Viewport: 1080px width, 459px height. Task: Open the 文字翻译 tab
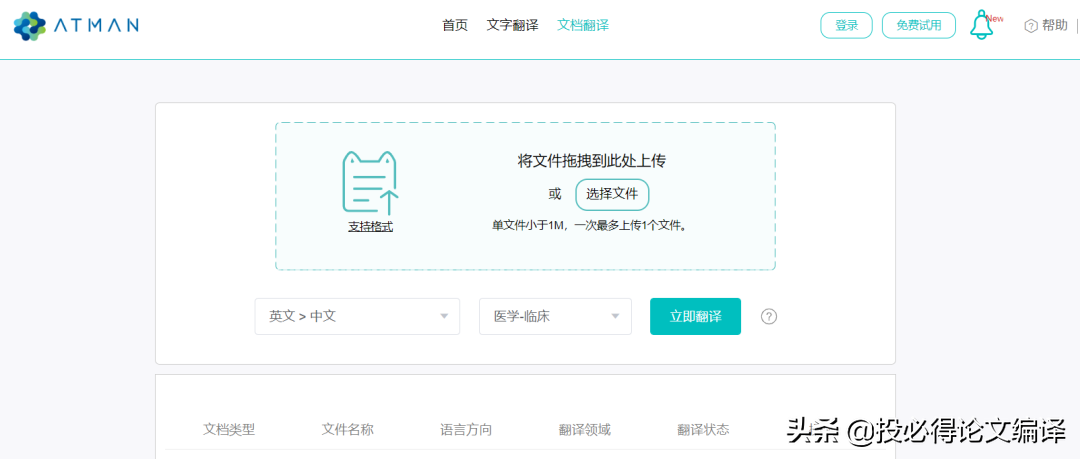[x=512, y=26]
